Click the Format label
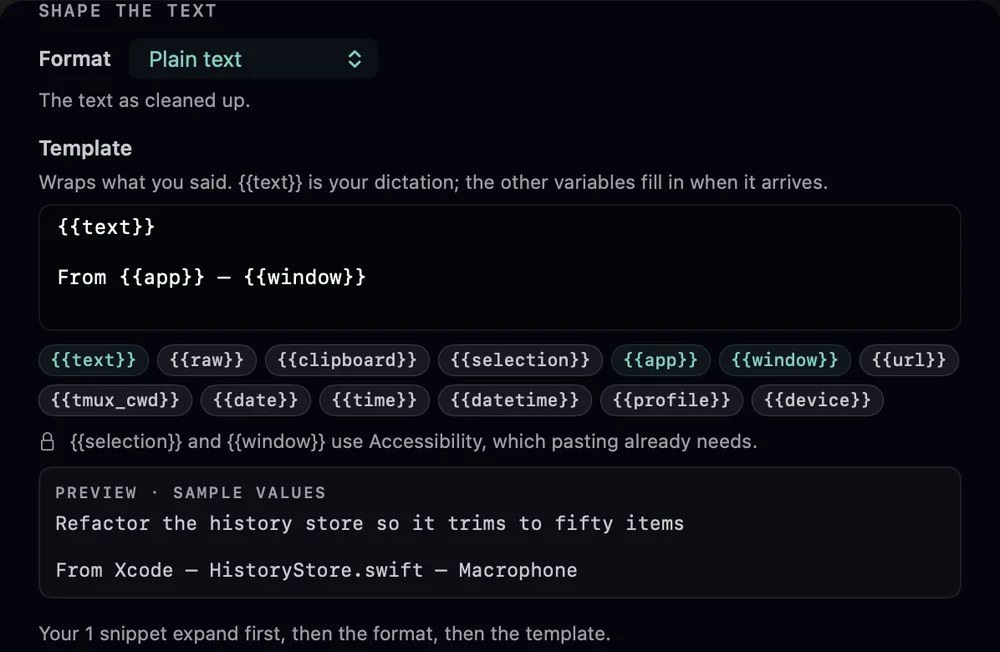Viewport: 1000px width, 652px height. tap(75, 59)
